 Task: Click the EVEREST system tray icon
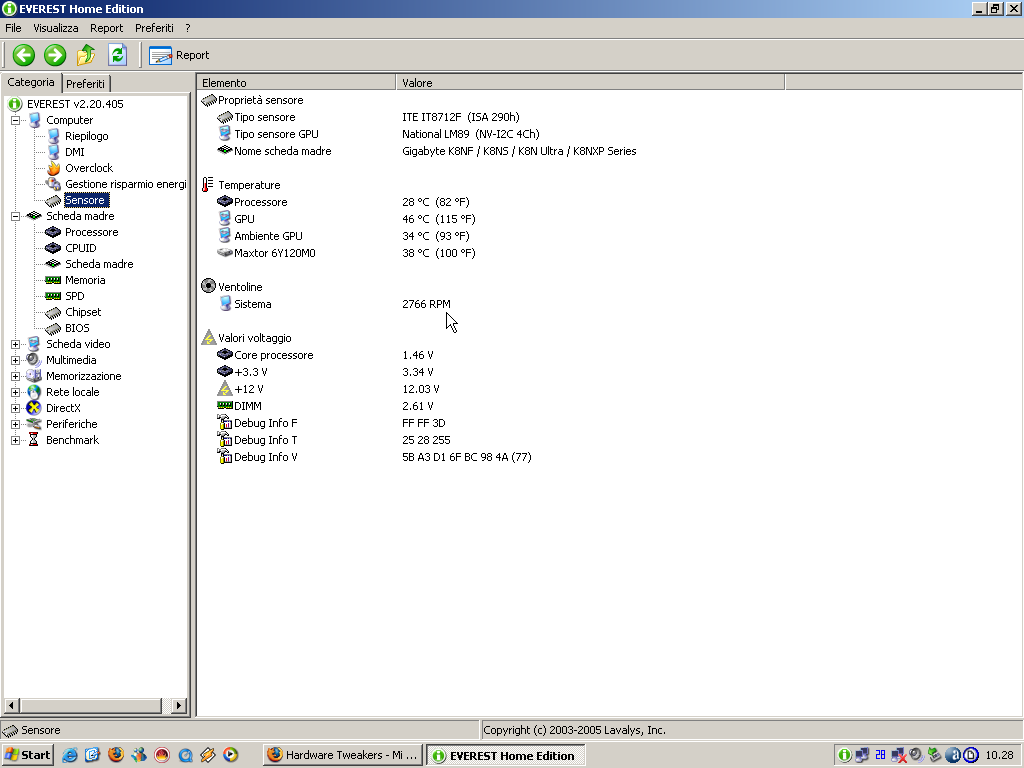click(x=844, y=755)
